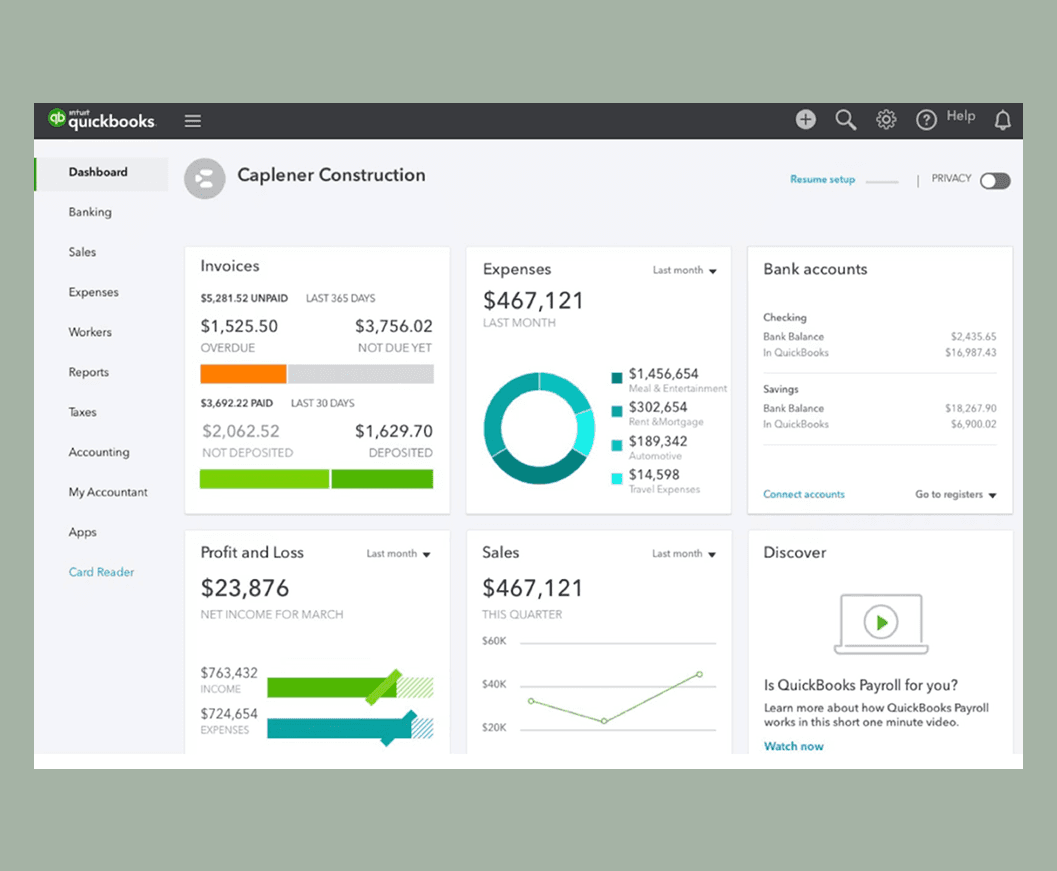Open the global create (+) menu

click(805, 119)
